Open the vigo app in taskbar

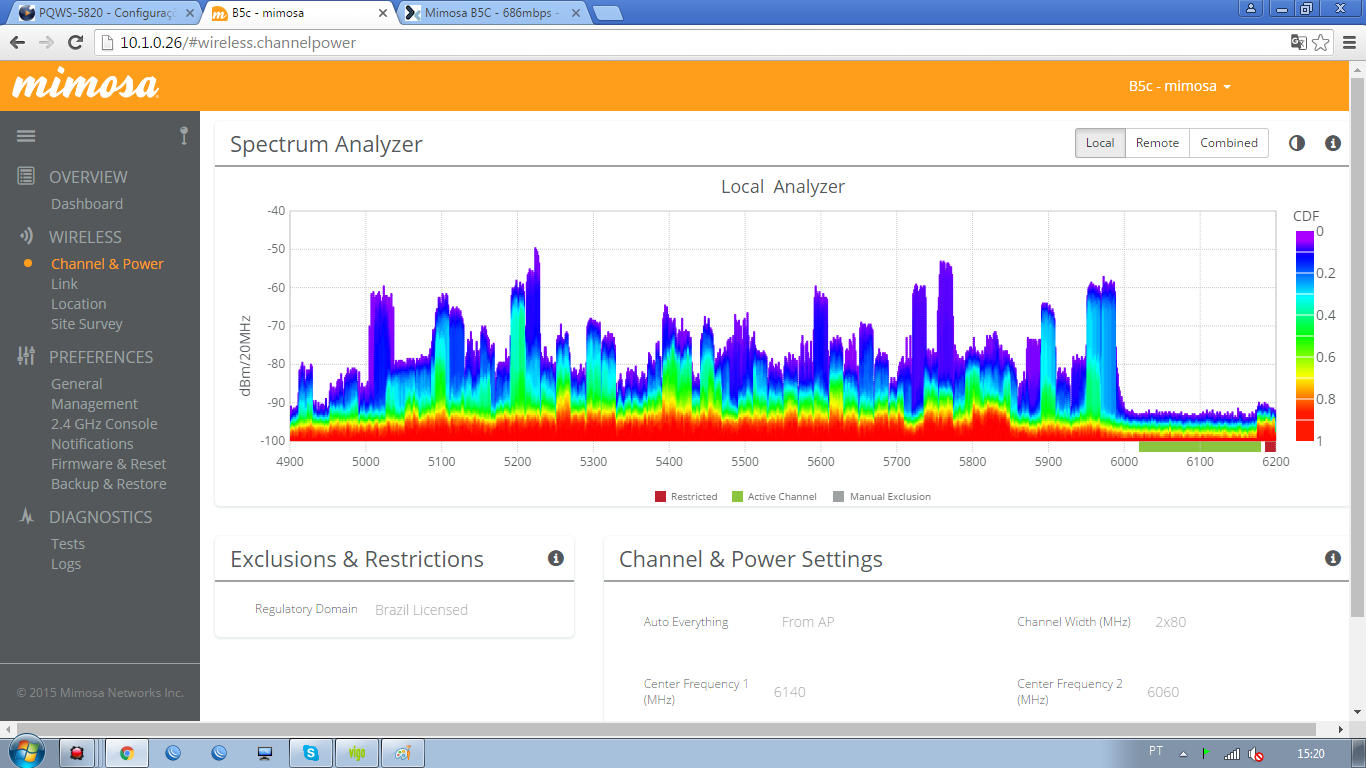point(357,753)
